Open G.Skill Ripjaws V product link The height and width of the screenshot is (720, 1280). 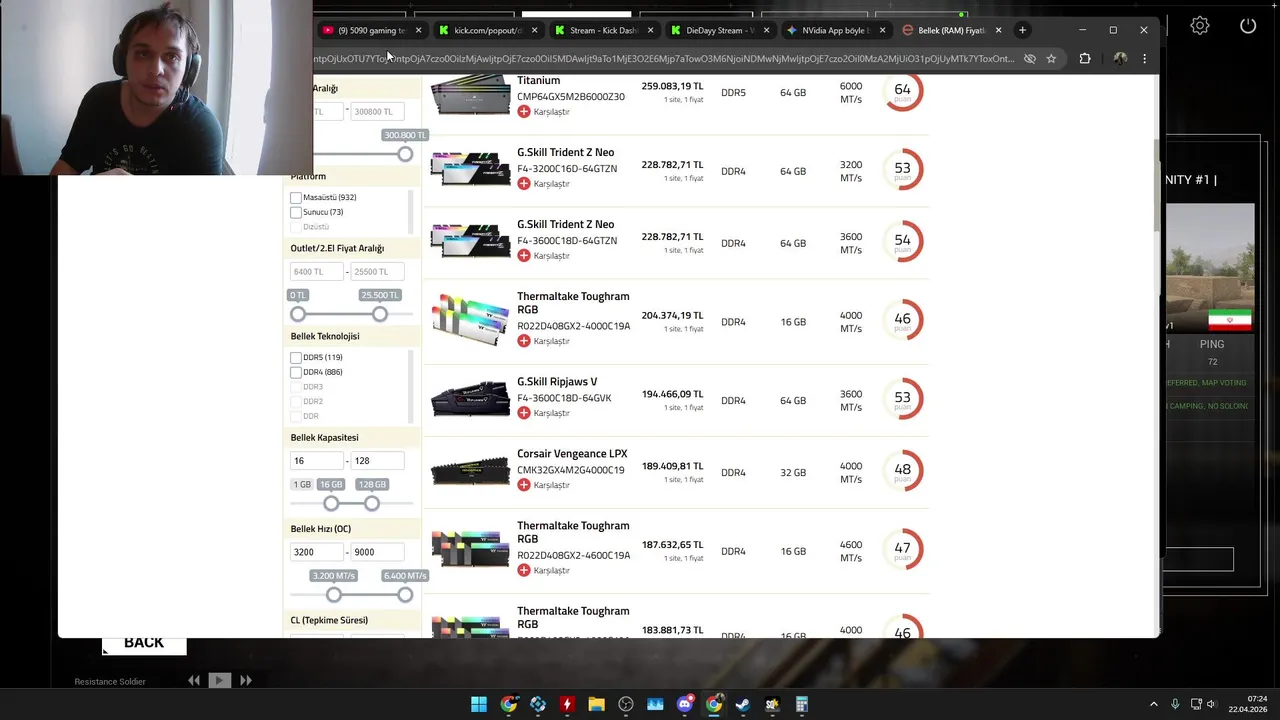(557, 382)
